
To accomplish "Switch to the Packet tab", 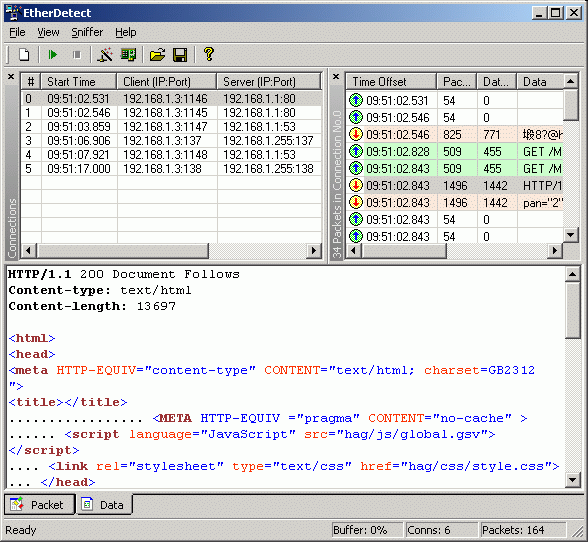I will [39, 505].
